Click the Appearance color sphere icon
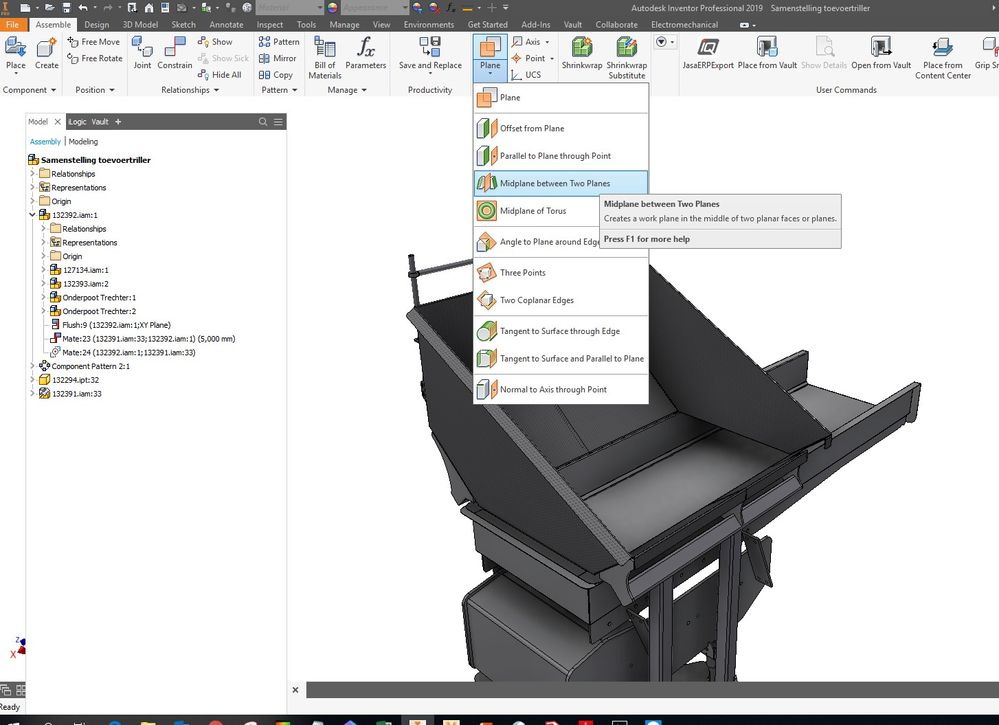 coord(332,8)
